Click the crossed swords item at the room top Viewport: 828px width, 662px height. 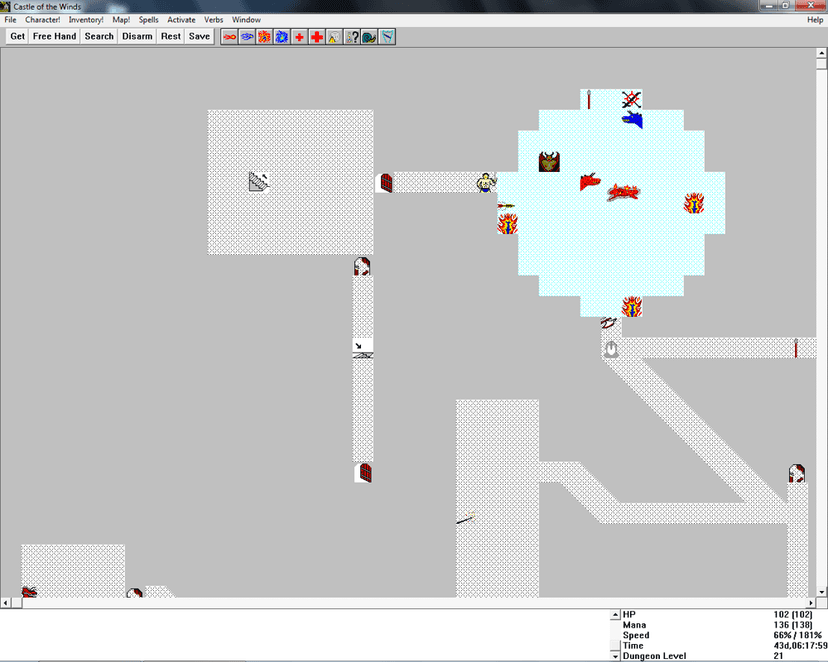coord(632,99)
